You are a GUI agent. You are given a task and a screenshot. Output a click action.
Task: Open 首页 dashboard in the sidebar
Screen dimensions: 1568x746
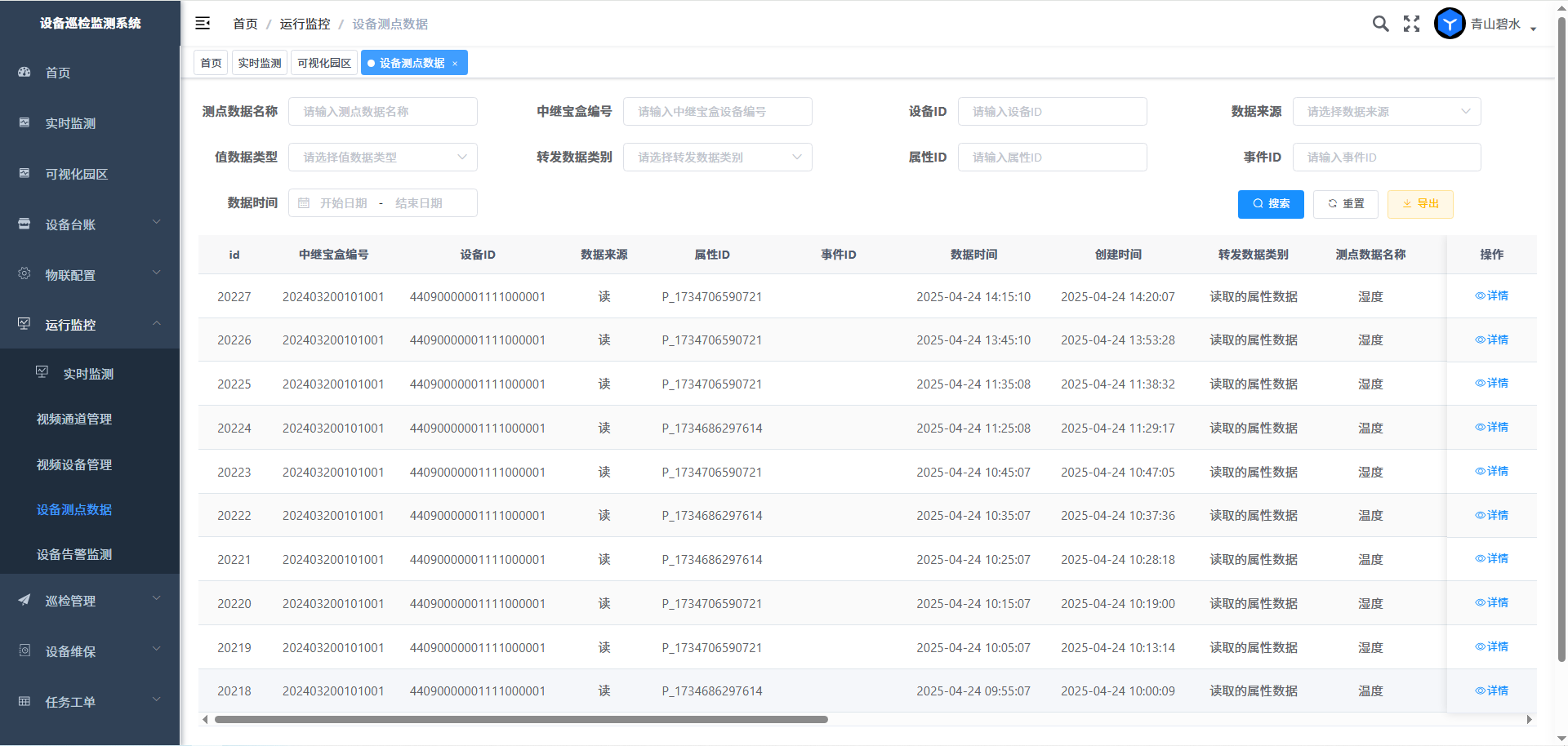point(57,73)
